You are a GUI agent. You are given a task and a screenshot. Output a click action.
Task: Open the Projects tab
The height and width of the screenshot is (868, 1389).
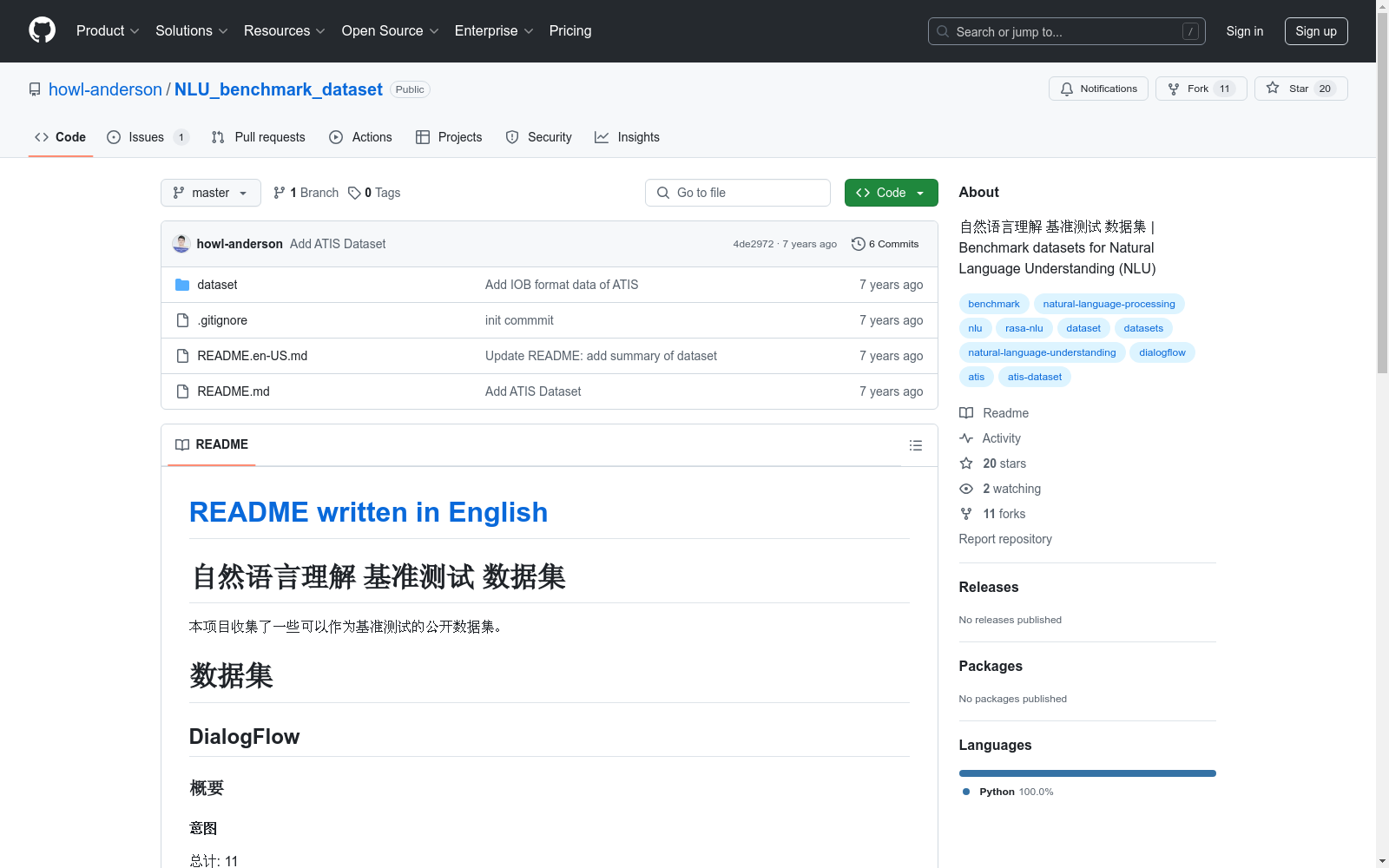click(x=449, y=137)
